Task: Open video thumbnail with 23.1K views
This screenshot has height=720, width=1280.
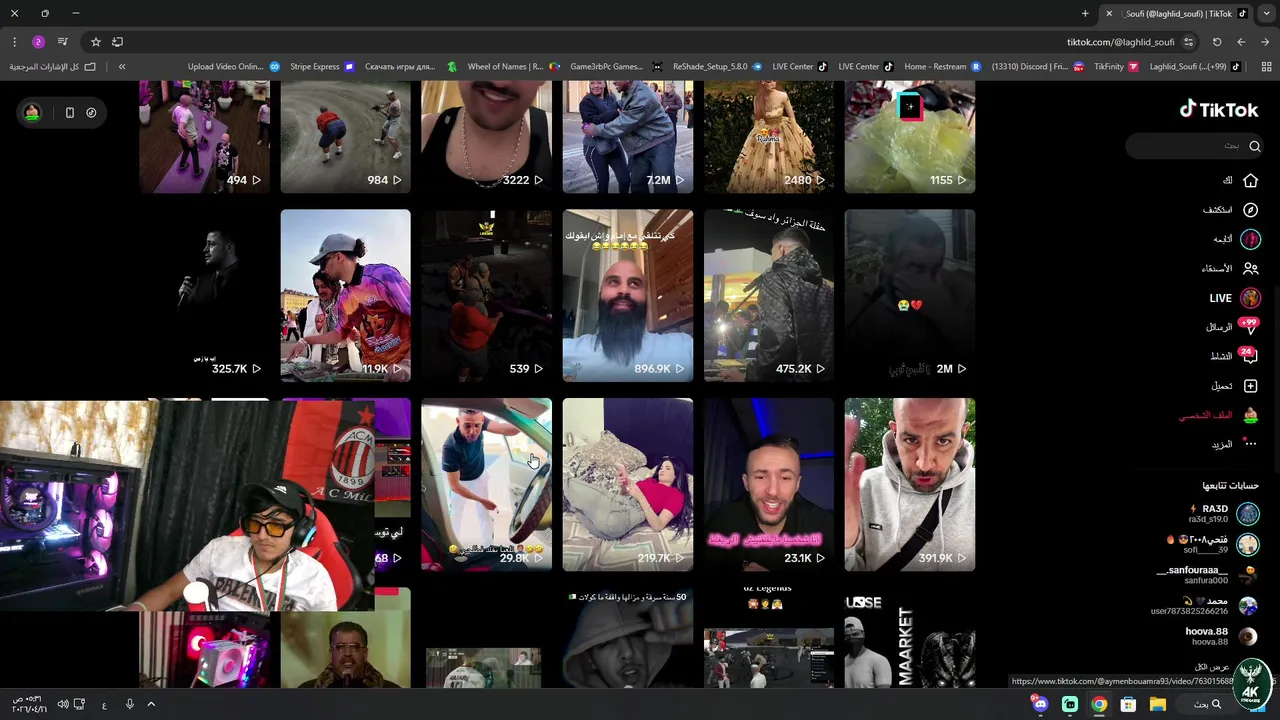Action: [x=768, y=484]
